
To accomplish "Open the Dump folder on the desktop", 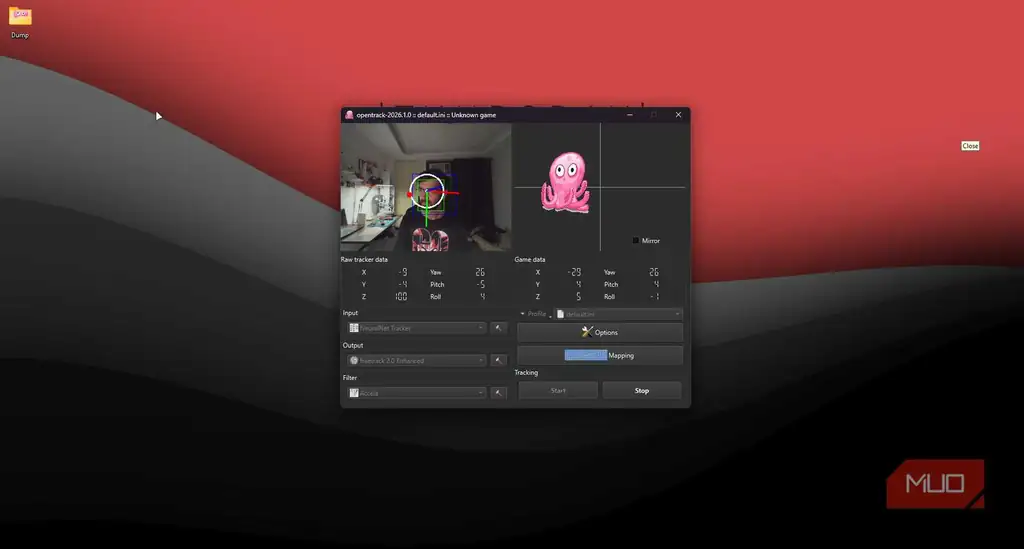I will [x=20, y=22].
